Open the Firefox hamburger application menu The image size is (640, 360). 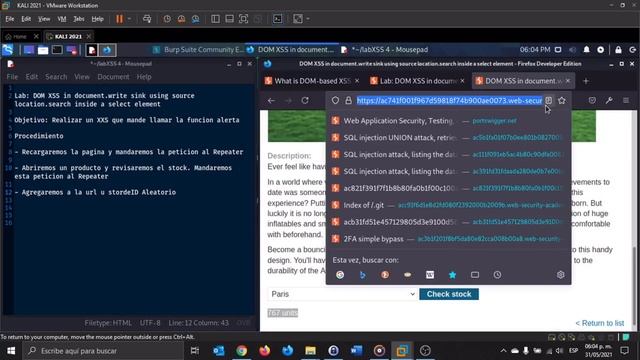click(626, 100)
